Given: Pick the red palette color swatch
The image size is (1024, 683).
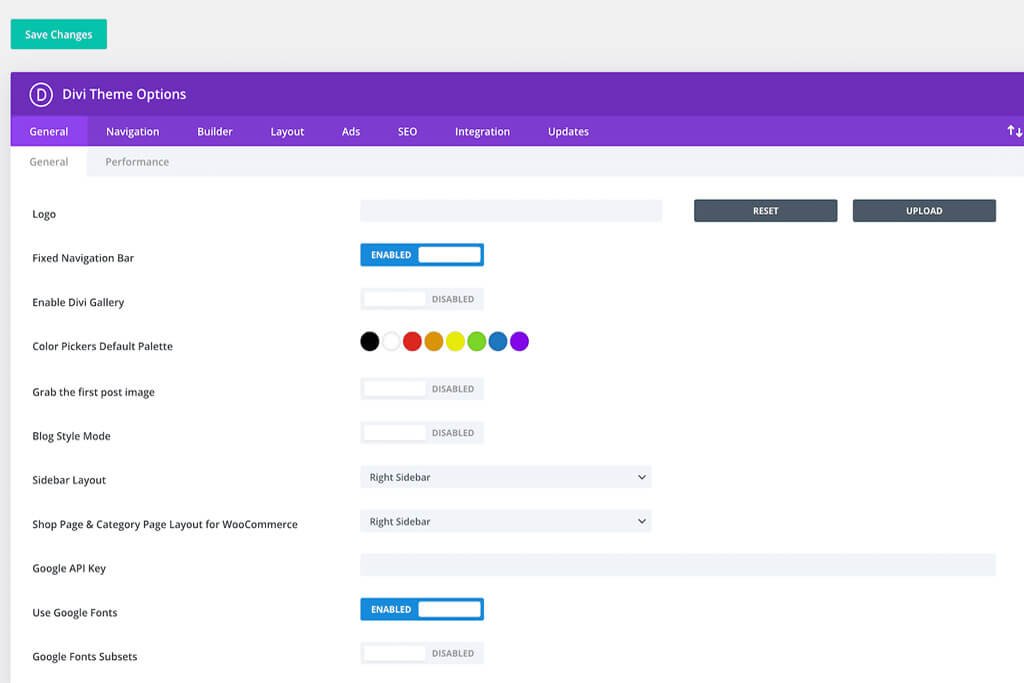Looking at the screenshot, I should pos(412,342).
